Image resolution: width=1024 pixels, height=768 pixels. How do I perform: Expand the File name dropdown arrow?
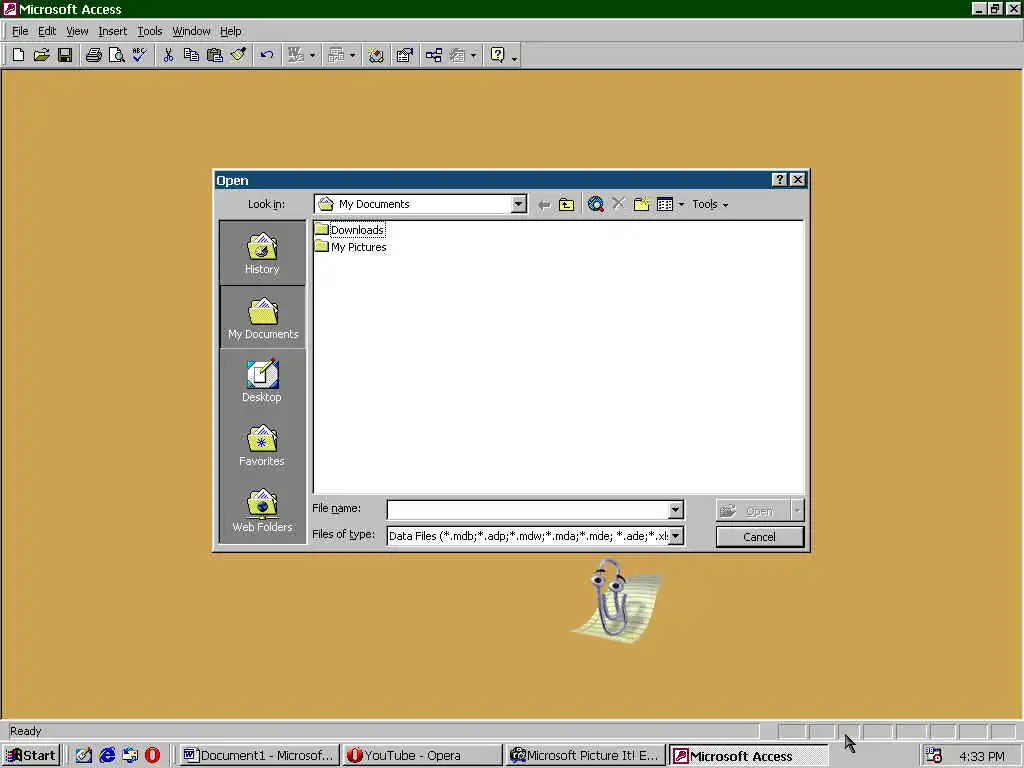pyautogui.click(x=675, y=509)
